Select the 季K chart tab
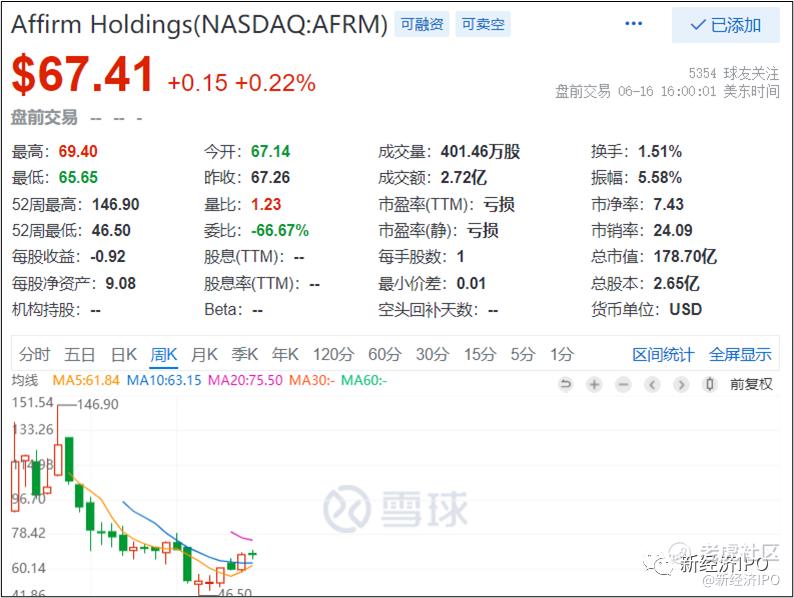Screen dimensions: 794x598 [245, 354]
